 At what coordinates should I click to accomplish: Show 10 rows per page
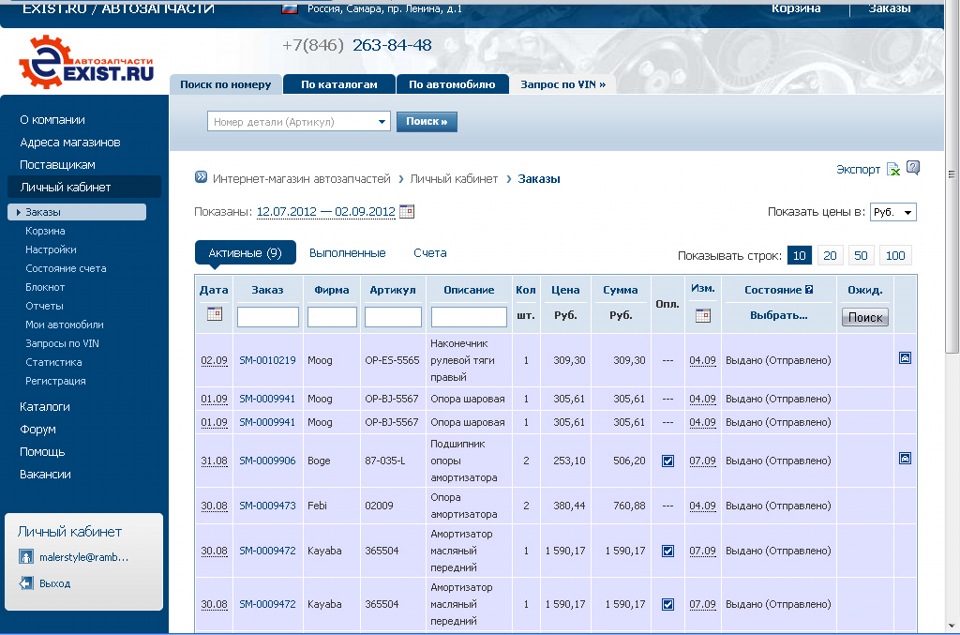coord(800,255)
